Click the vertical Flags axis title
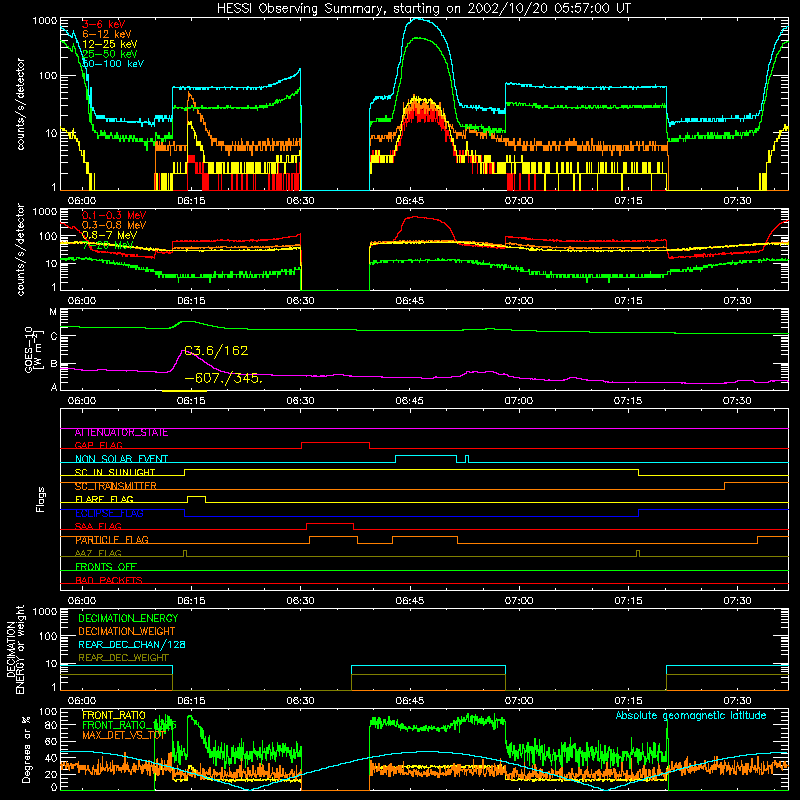This screenshot has width=800, height=800. click(x=41, y=499)
